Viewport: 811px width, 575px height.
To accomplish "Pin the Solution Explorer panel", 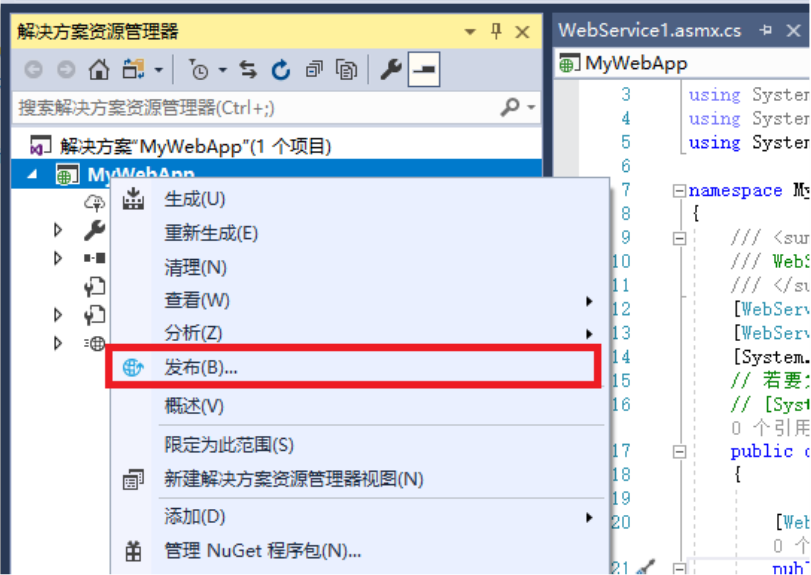I will tap(496, 32).
